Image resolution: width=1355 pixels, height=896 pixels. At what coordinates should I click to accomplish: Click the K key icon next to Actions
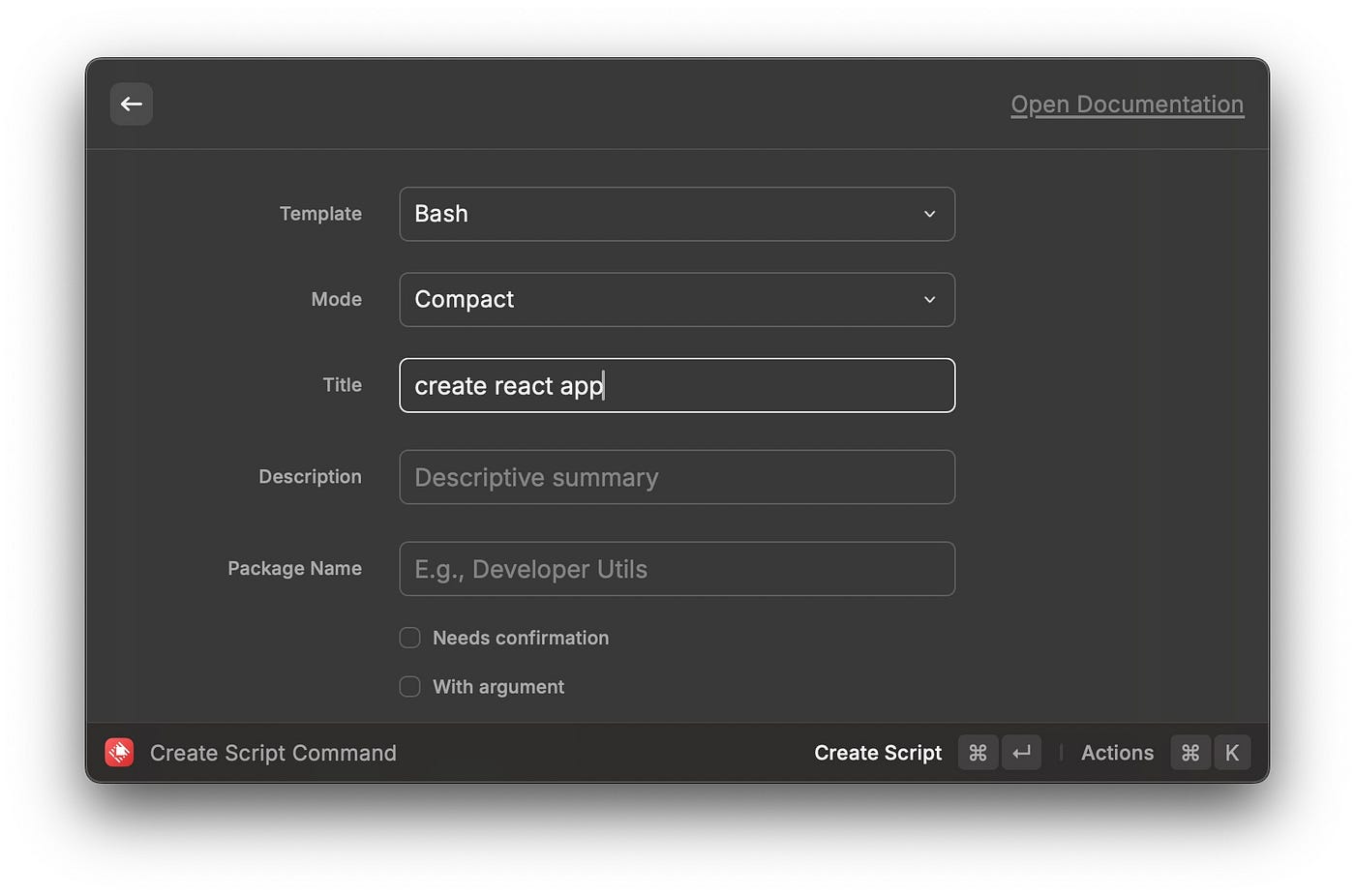click(x=1231, y=752)
